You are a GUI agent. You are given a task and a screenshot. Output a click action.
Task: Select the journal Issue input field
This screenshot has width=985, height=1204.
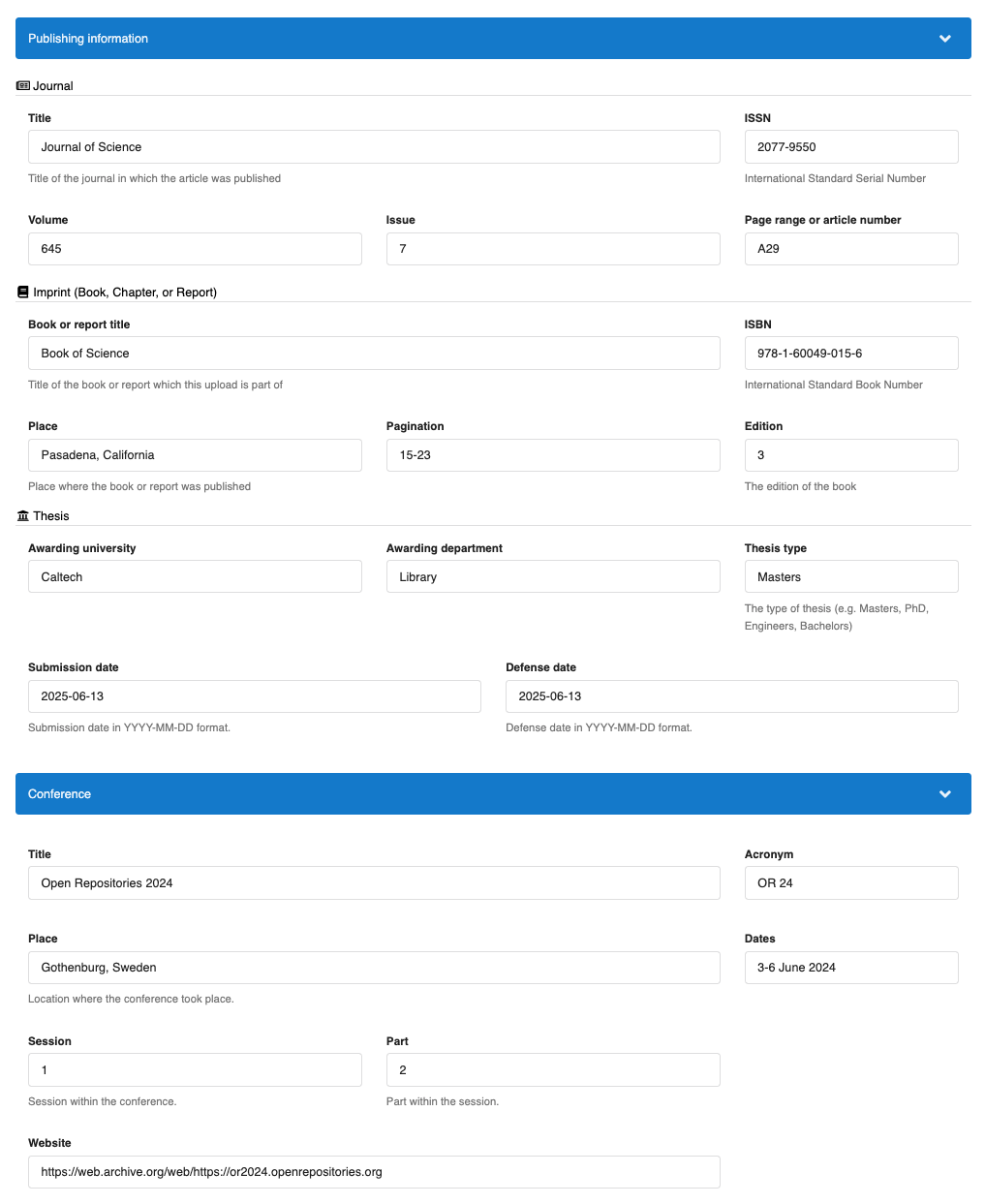pos(552,249)
